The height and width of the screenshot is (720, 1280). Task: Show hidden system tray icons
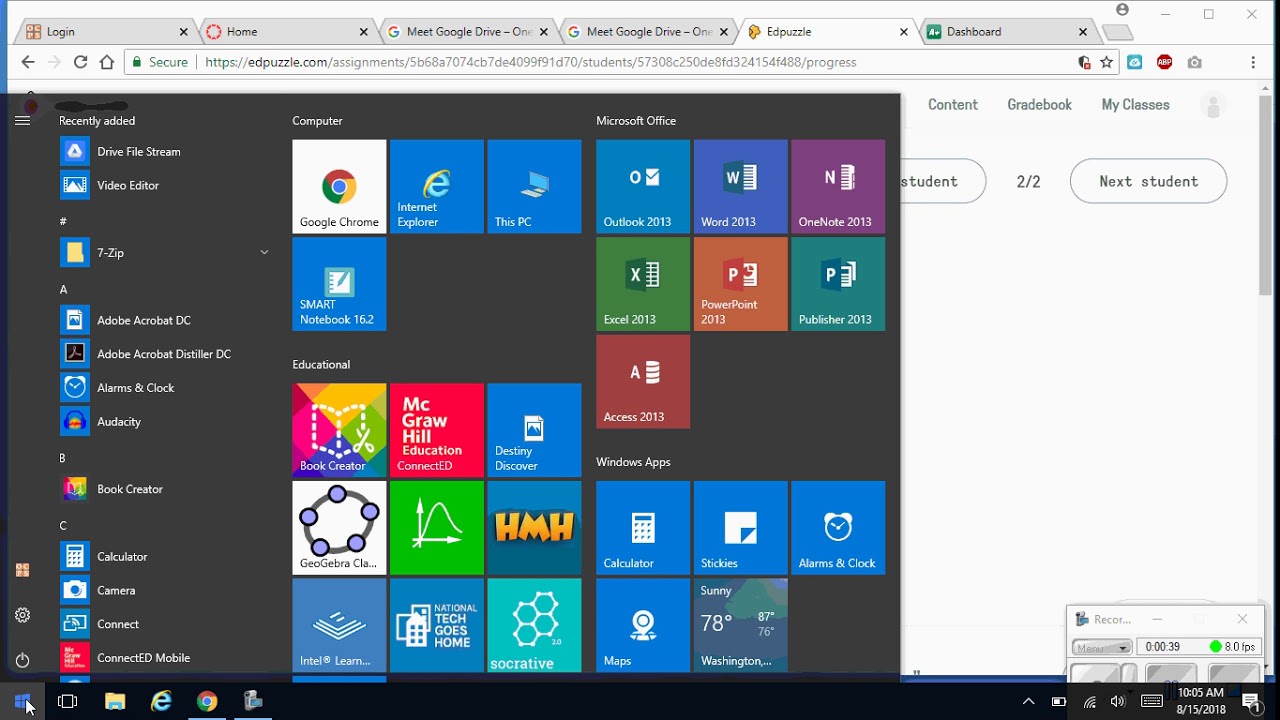(1028, 701)
